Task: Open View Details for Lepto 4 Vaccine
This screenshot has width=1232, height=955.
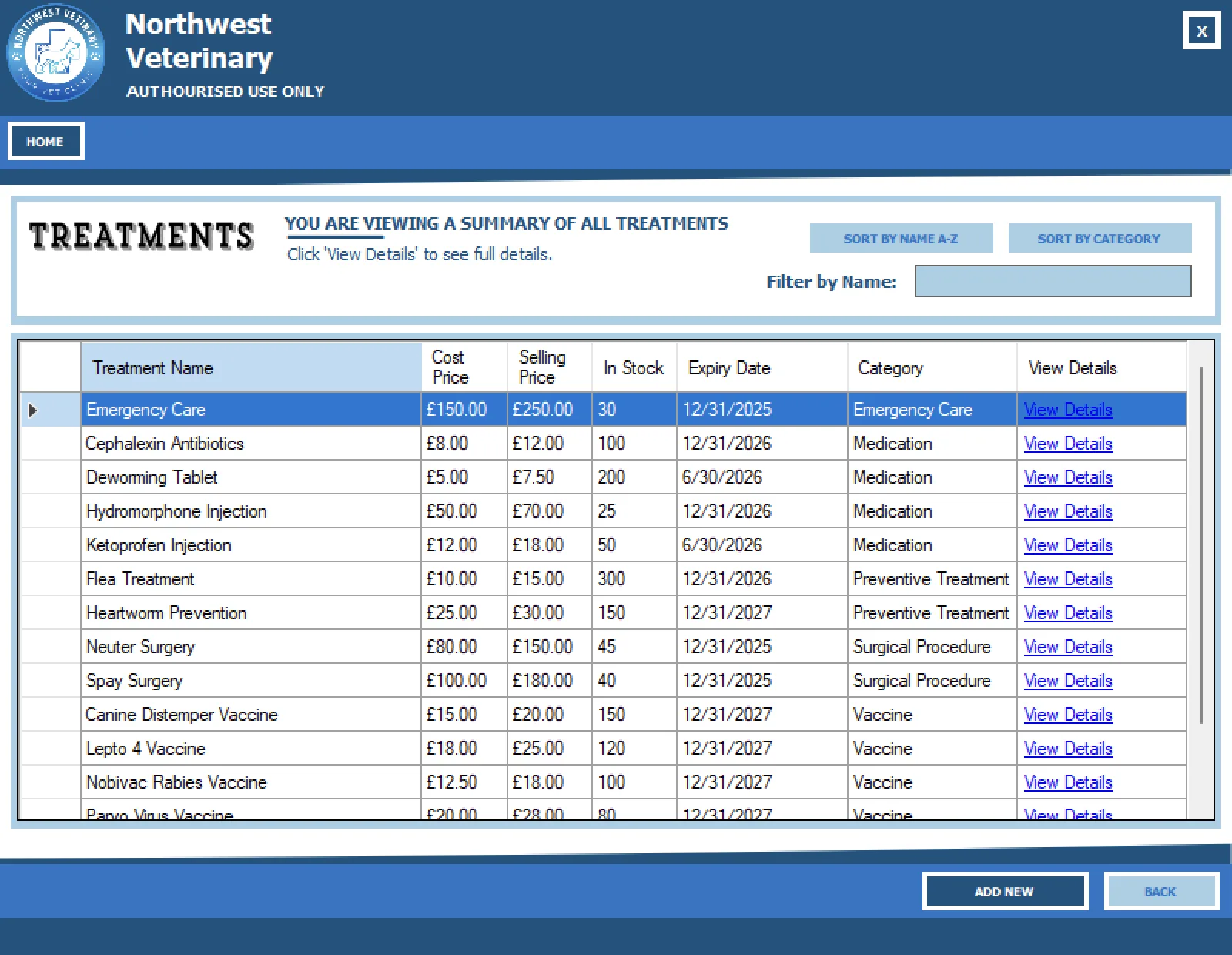Action: tap(1068, 749)
